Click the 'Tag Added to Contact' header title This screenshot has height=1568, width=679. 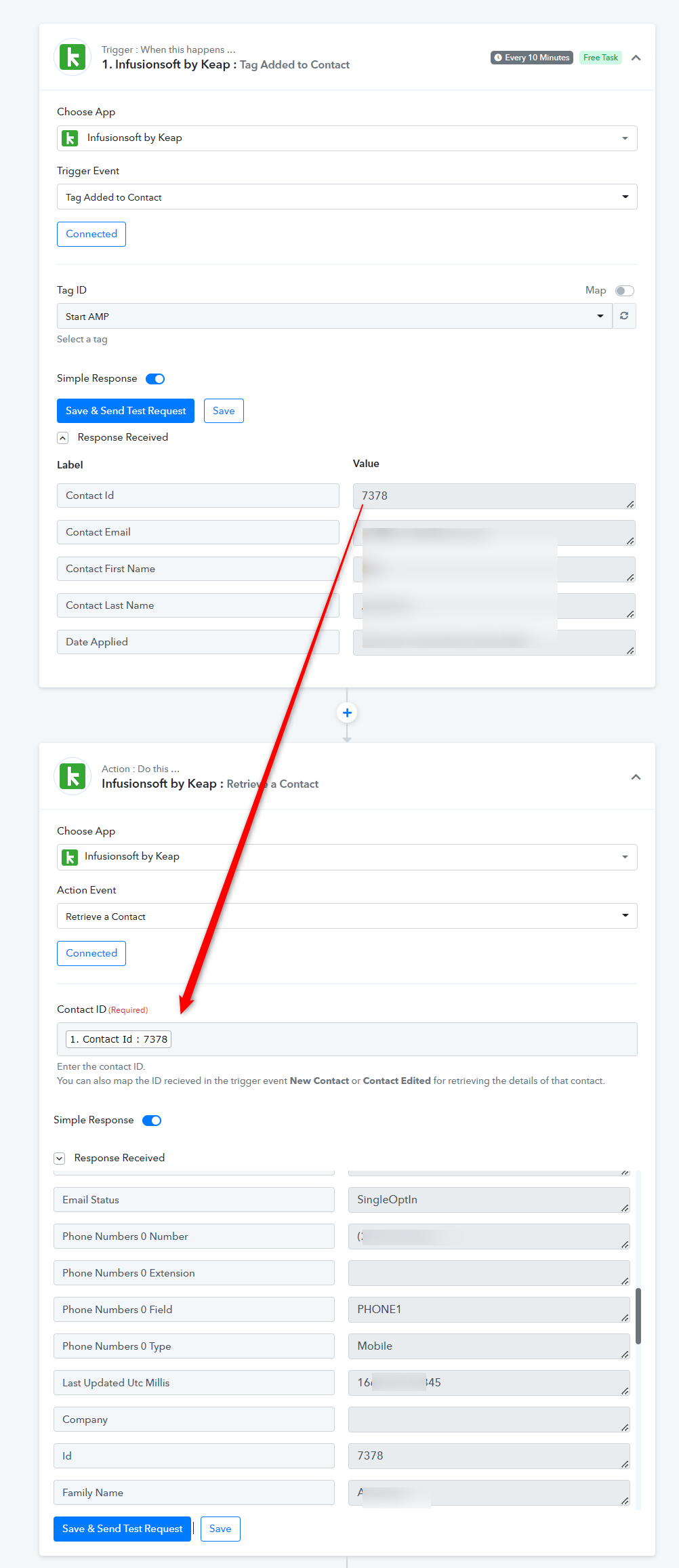point(295,65)
